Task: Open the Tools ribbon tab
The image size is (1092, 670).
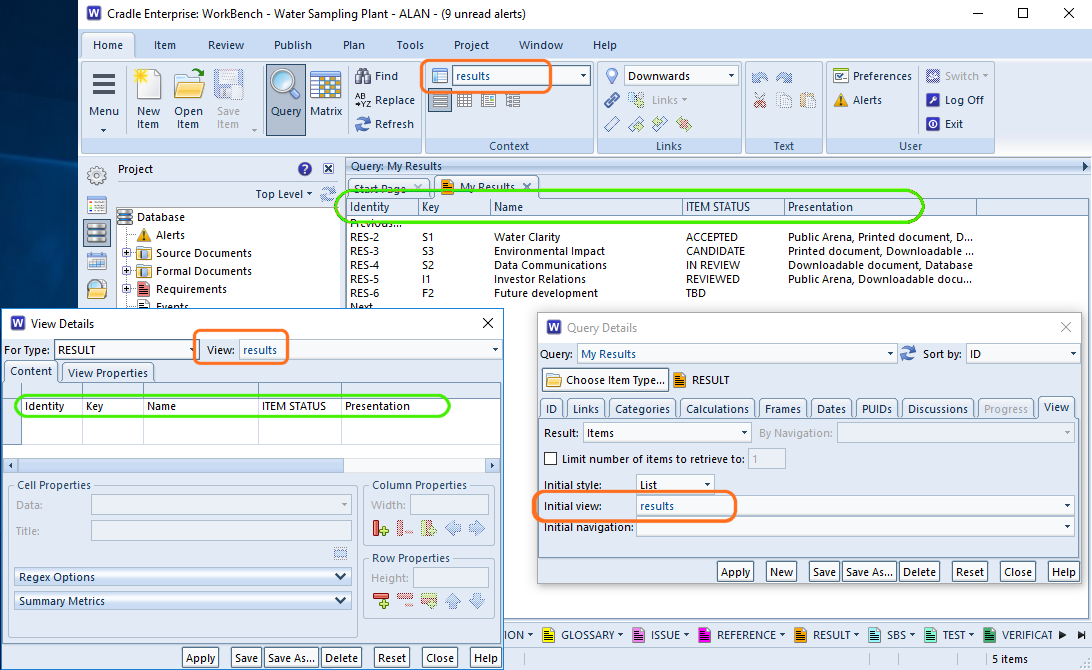Action: tap(410, 45)
